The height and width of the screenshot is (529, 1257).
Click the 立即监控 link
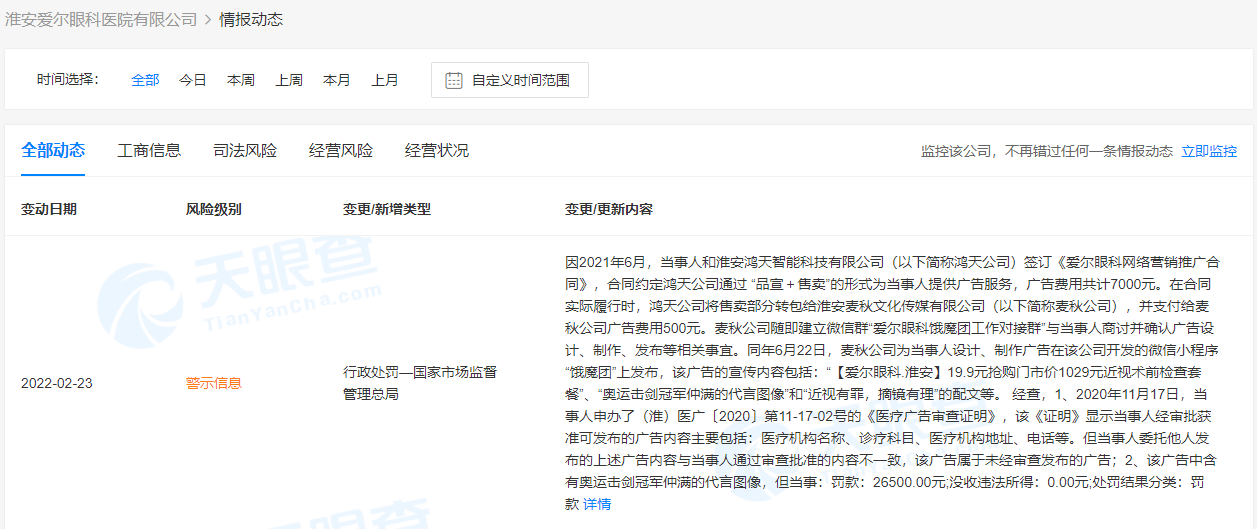[x=1209, y=152]
